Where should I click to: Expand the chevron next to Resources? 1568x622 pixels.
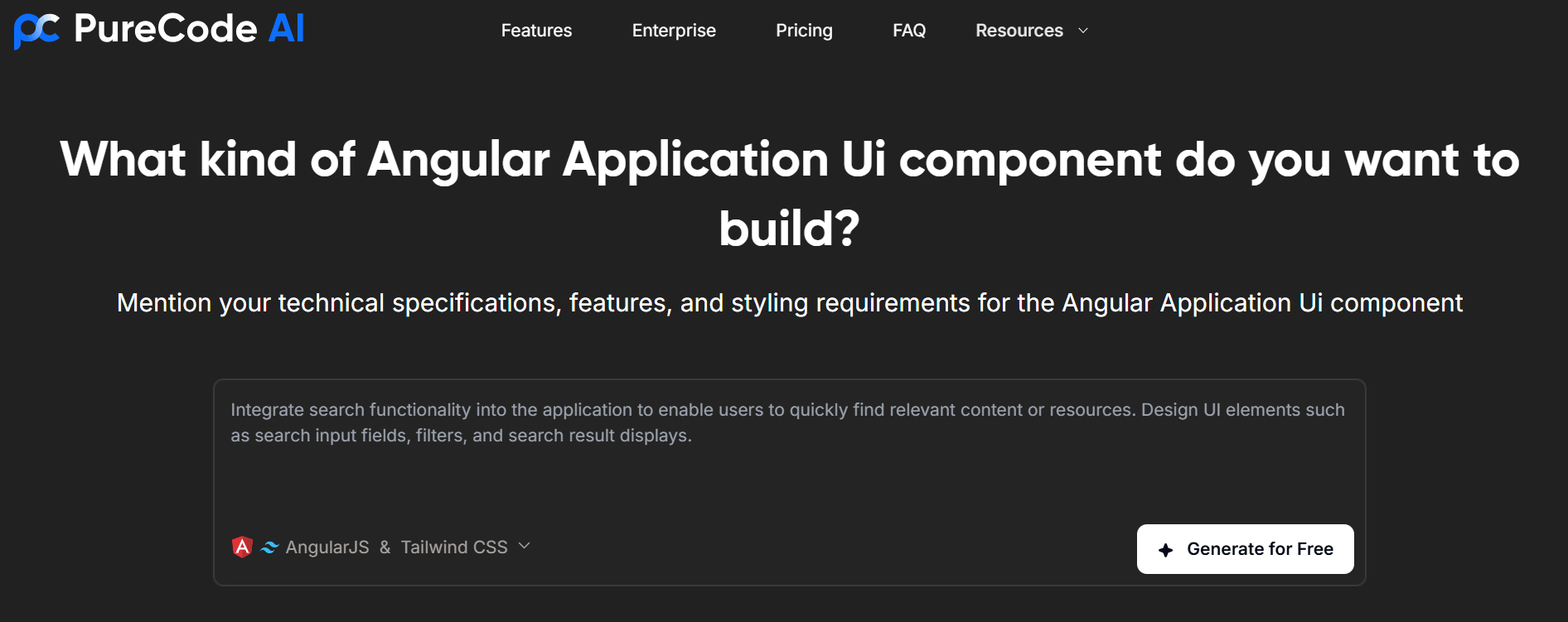(1083, 31)
